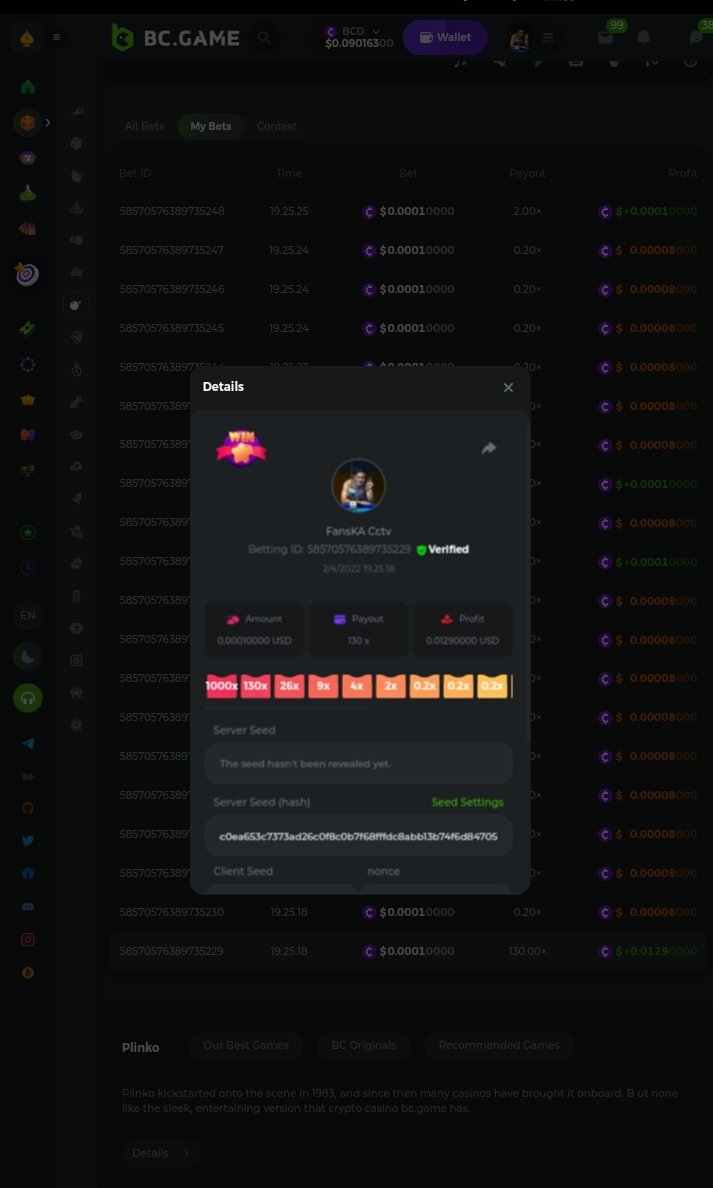
Task: Open the Seed Settings link
Action: point(467,802)
